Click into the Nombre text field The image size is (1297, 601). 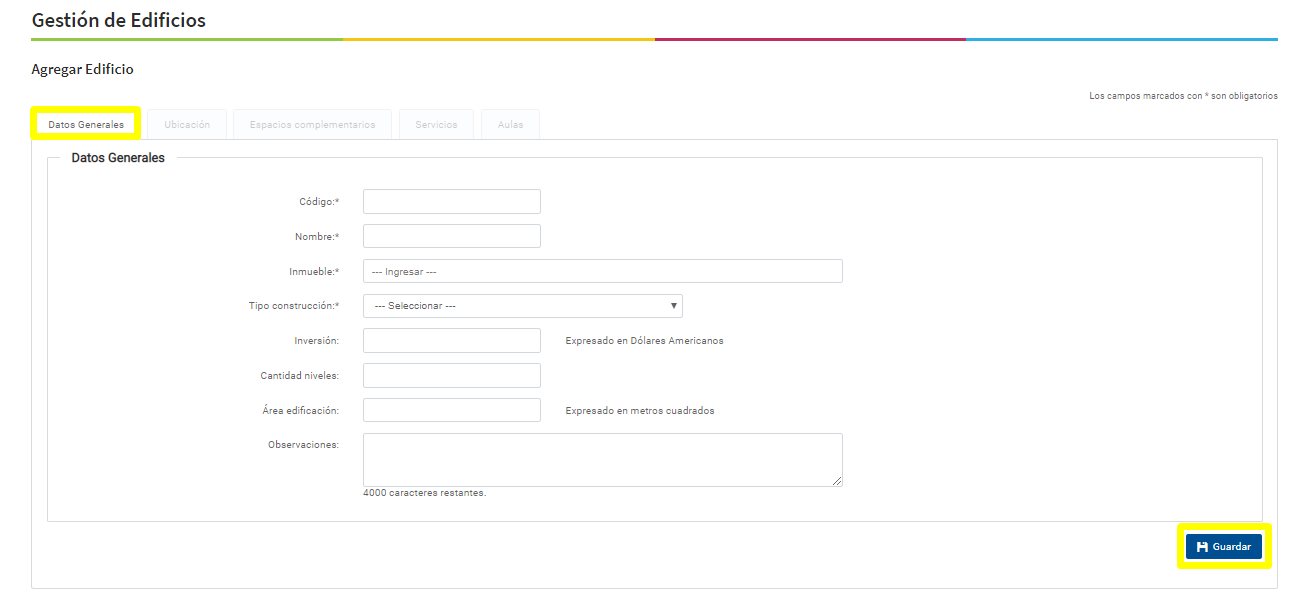(x=451, y=236)
